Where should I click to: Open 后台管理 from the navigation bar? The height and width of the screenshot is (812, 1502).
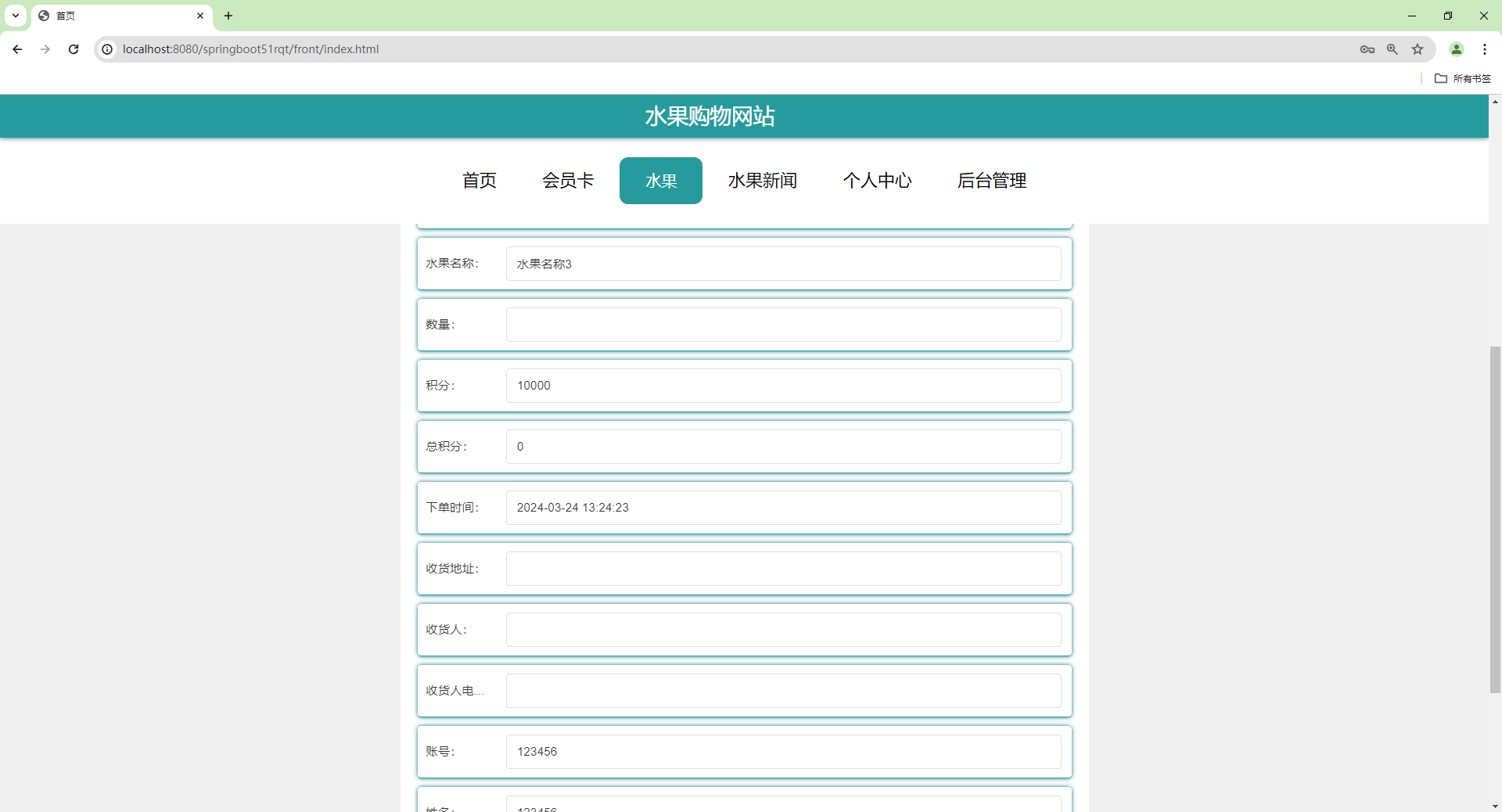click(992, 181)
